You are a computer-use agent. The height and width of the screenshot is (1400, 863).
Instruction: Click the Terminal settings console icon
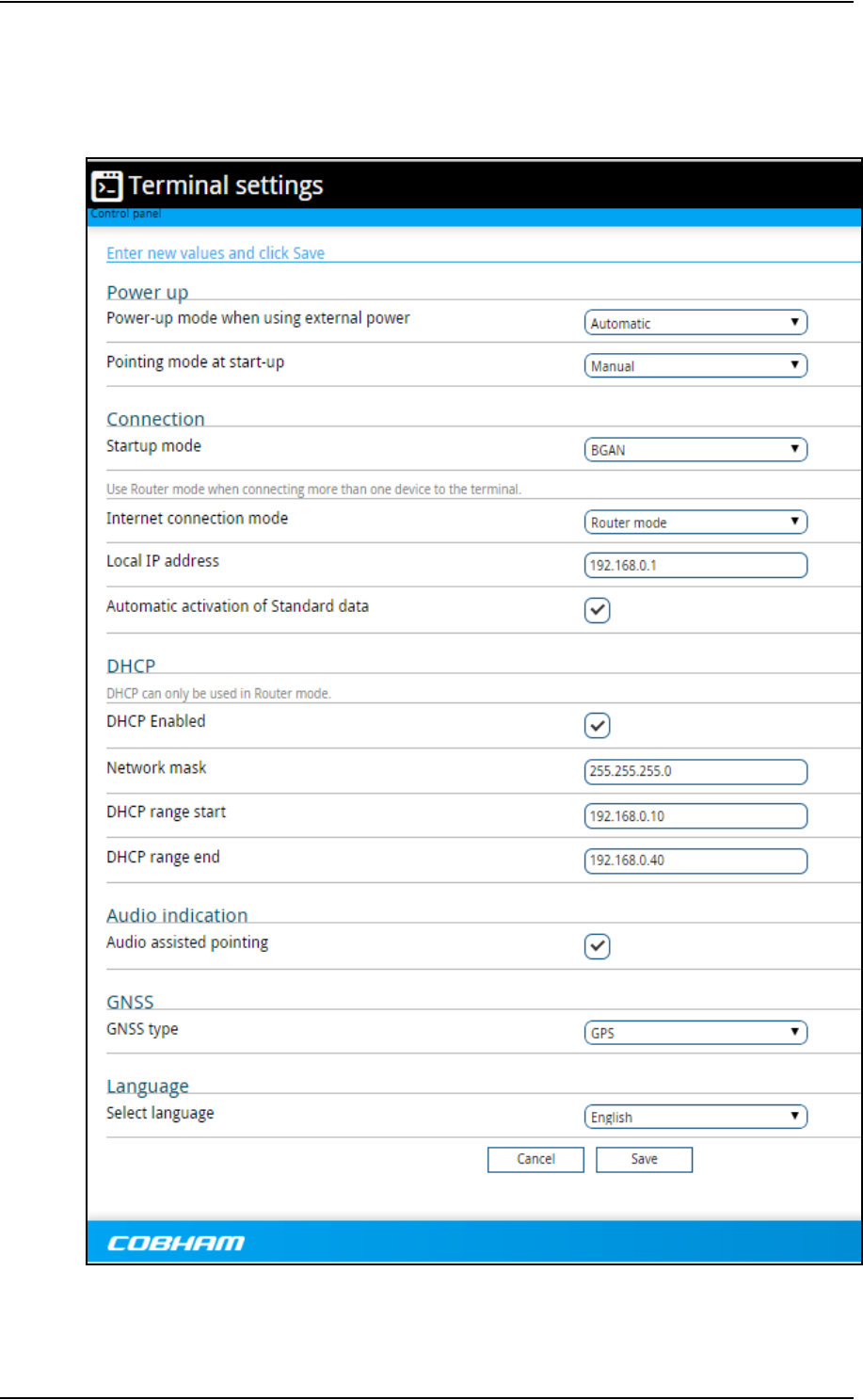point(107,186)
